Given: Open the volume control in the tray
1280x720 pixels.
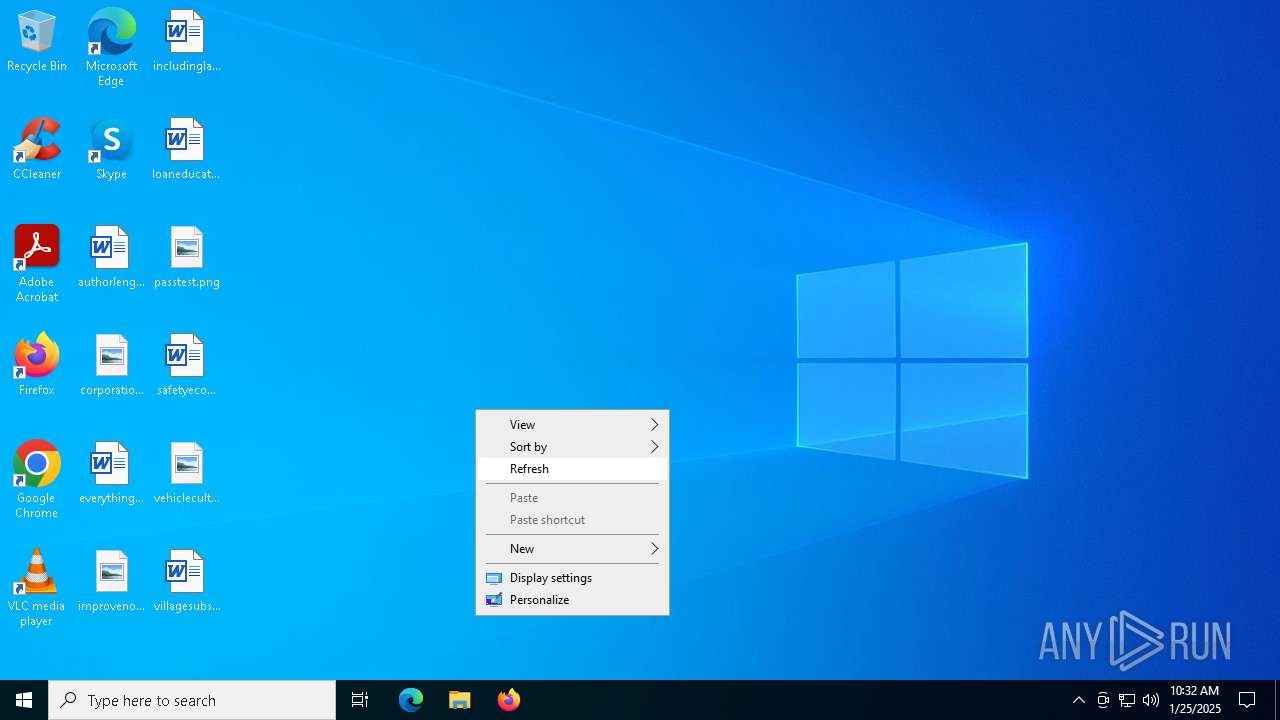Looking at the screenshot, I should [1151, 700].
